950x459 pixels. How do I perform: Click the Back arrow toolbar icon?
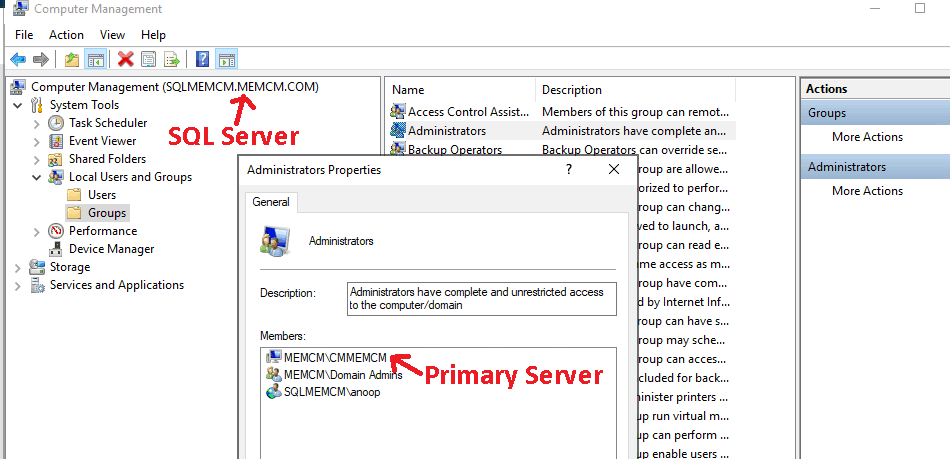click(18, 59)
